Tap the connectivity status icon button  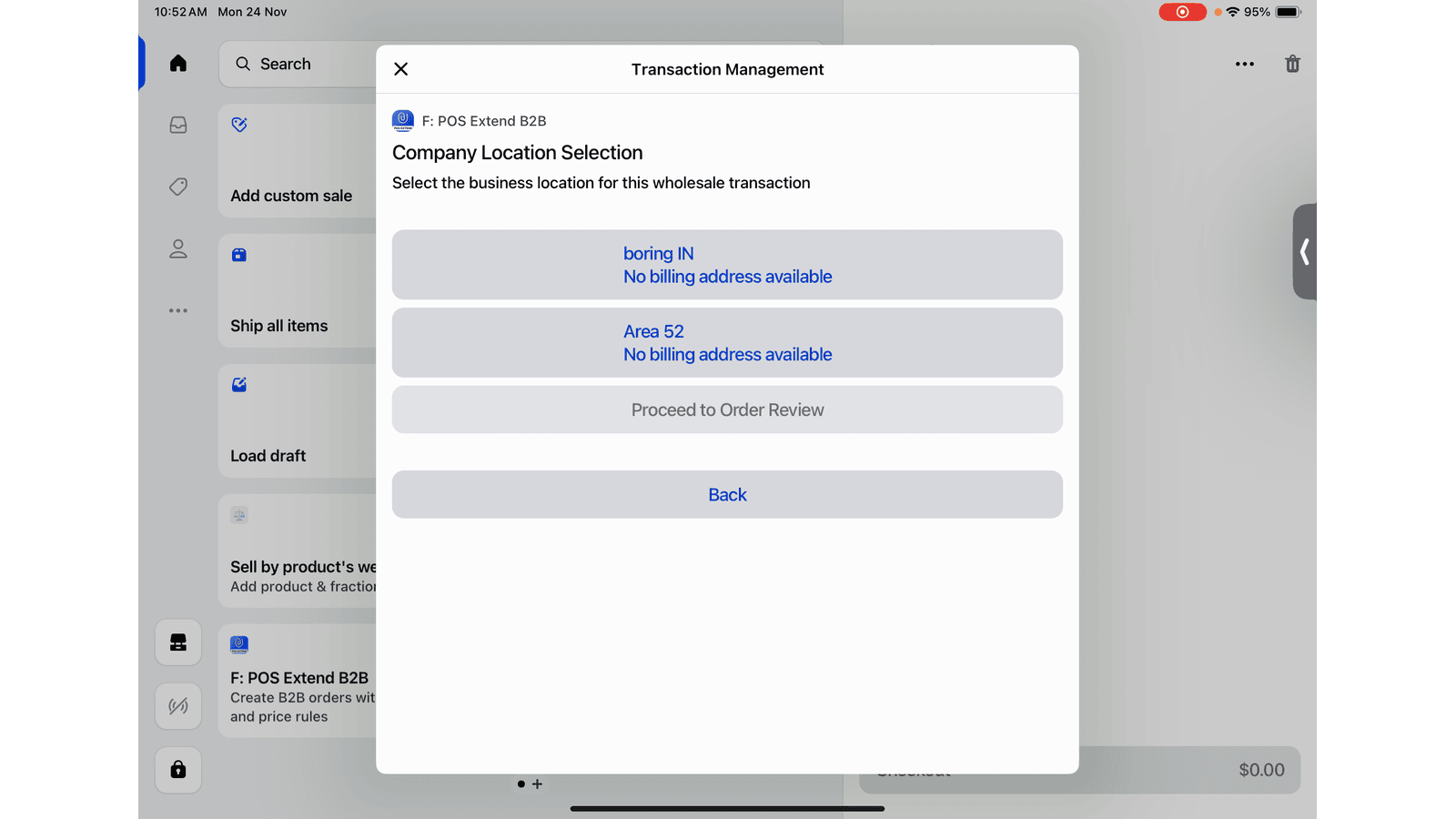[178, 706]
